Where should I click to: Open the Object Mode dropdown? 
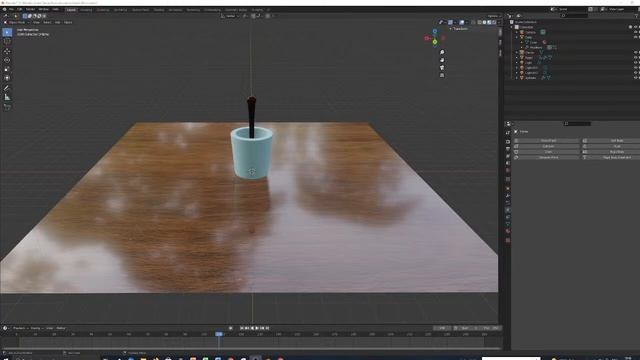point(16,22)
